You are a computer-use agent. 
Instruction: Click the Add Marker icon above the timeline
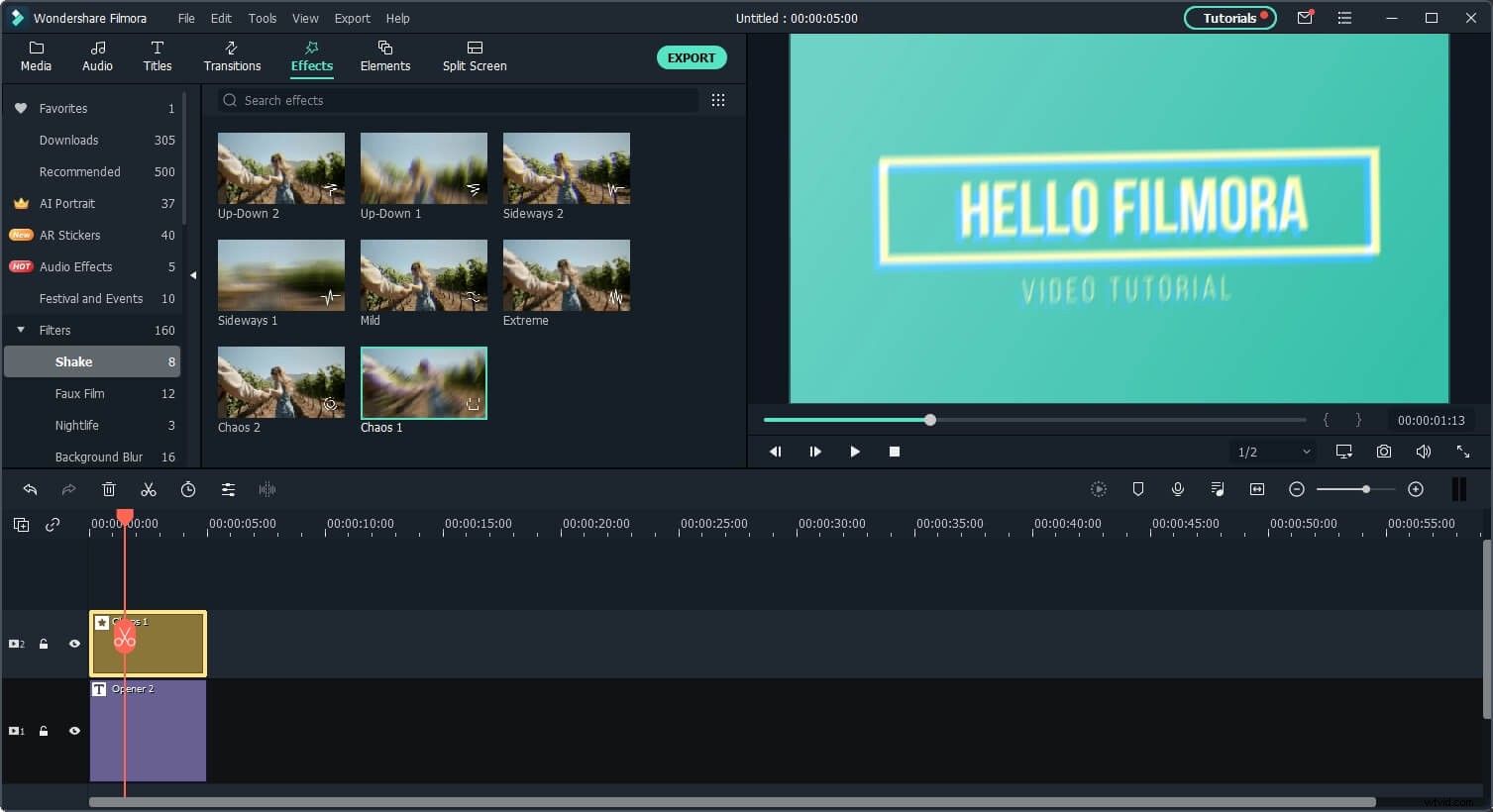pos(1138,488)
